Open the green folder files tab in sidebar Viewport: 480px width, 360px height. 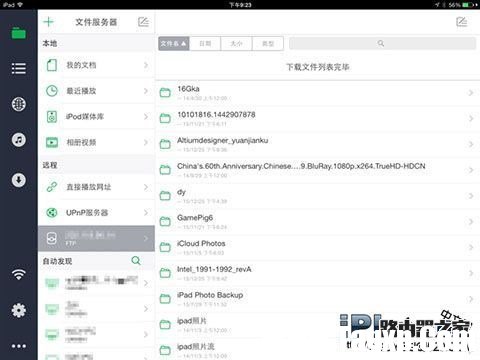(19, 33)
